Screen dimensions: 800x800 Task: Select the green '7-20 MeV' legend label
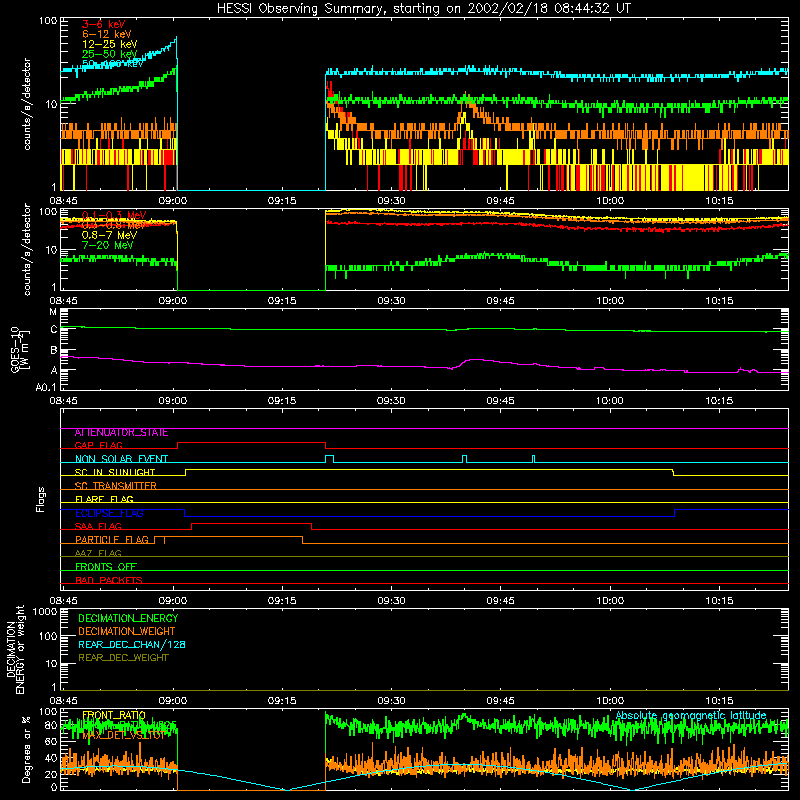click(x=108, y=245)
